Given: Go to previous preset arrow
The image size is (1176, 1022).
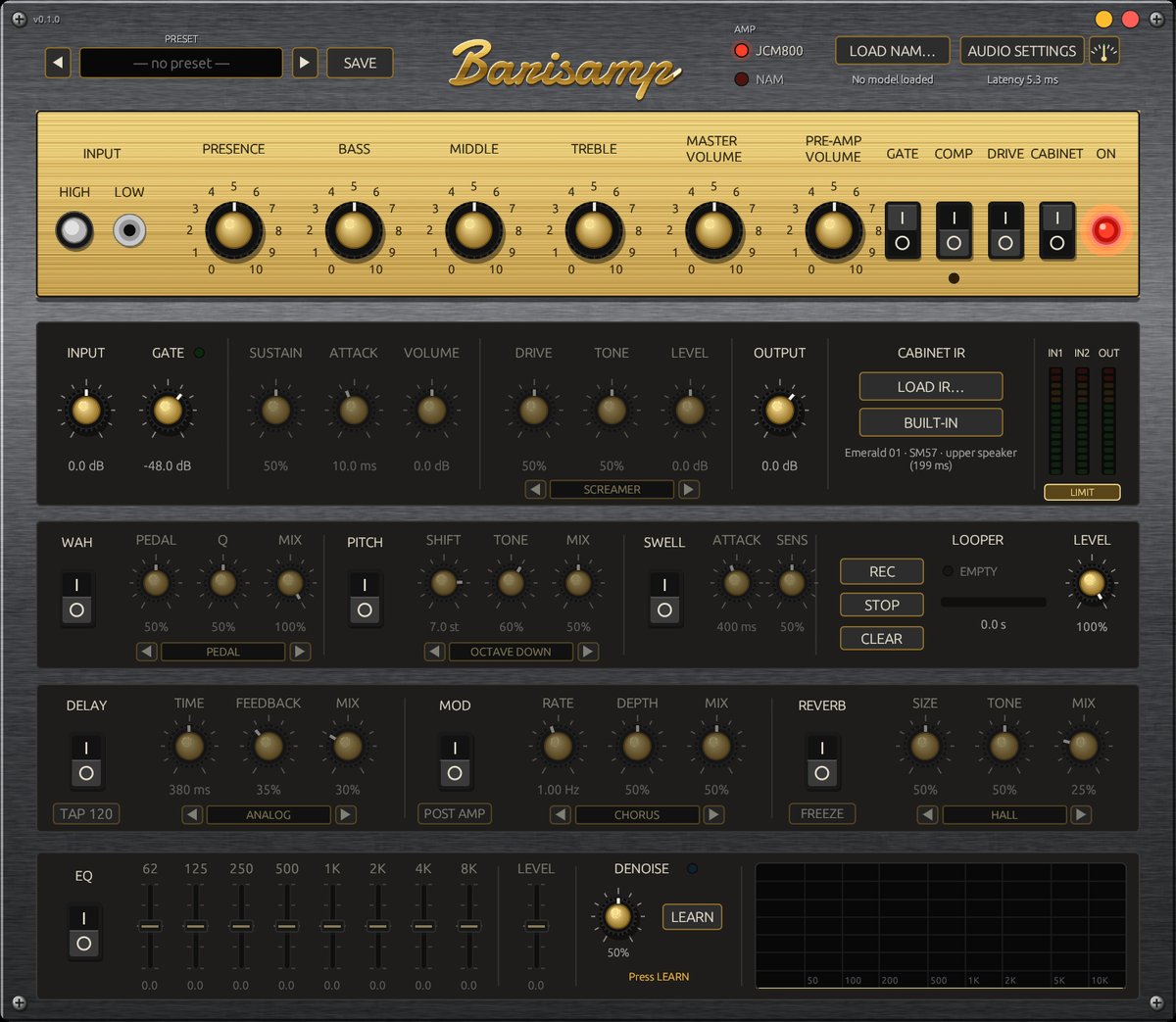Looking at the screenshot, I should [58, 63].
